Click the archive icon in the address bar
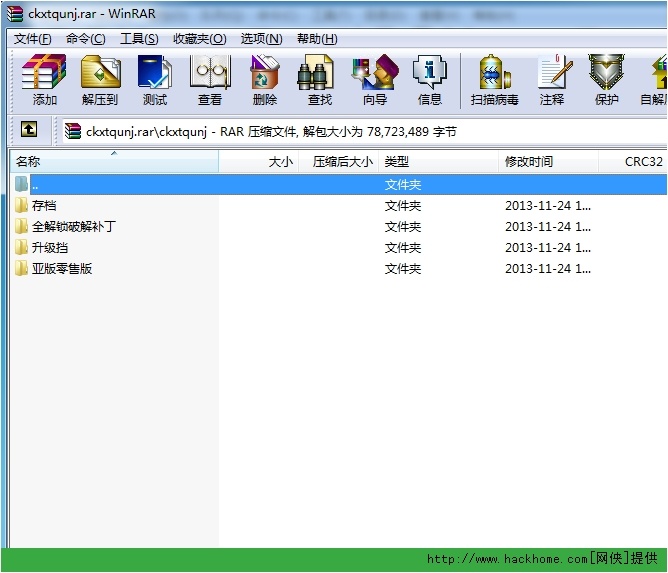The height and width of the screenshot is (573, 668). [x=73, y=131]
